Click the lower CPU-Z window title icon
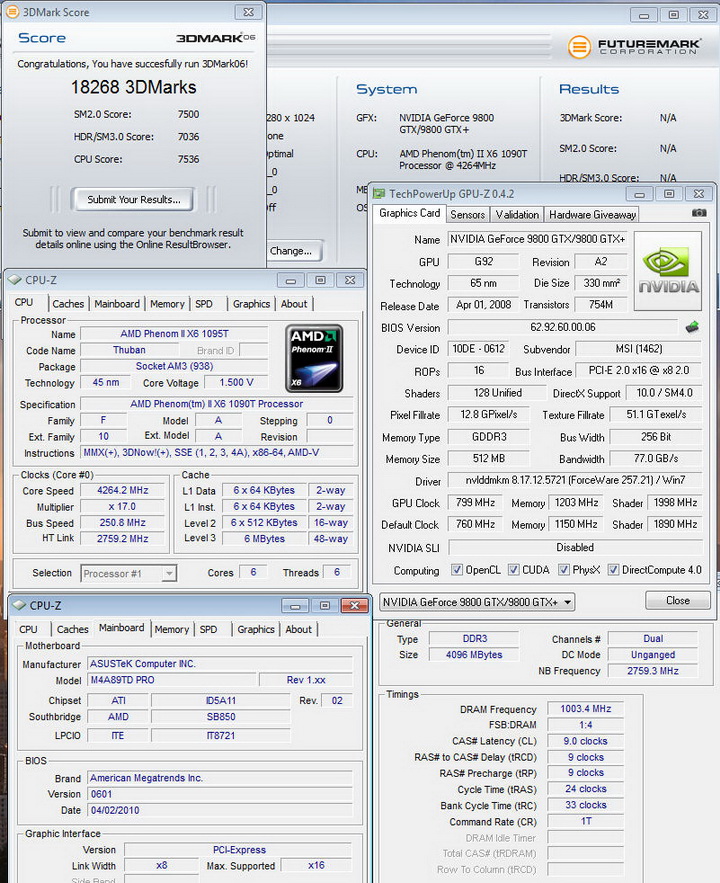This screenshot has width=720, height=883. [19, 605]
